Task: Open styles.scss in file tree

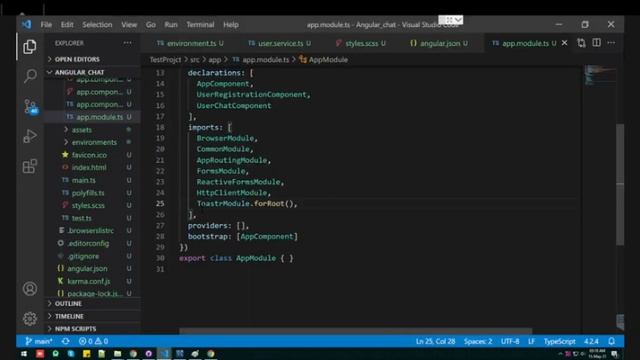Action: (x=88, y=205)
